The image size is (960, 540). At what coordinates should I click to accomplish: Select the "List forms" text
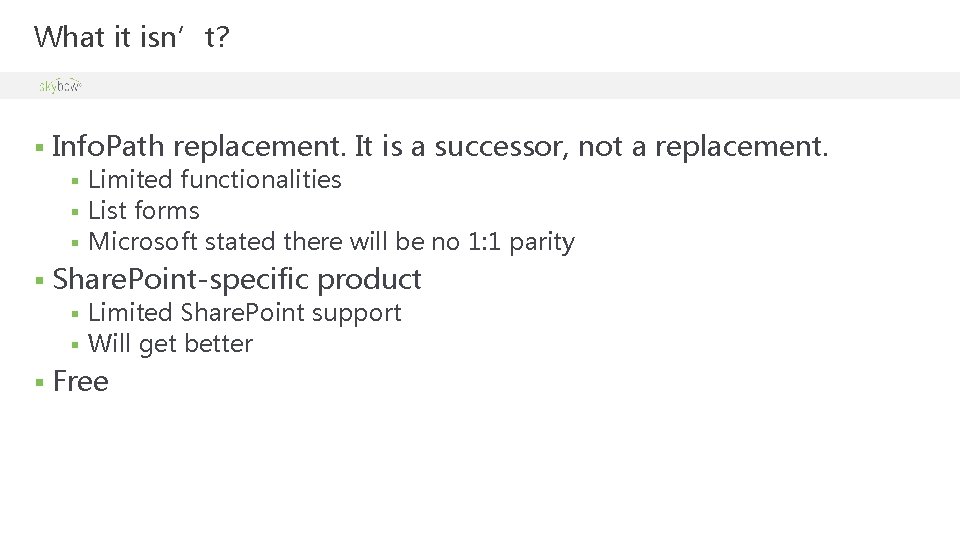[144, 211]
